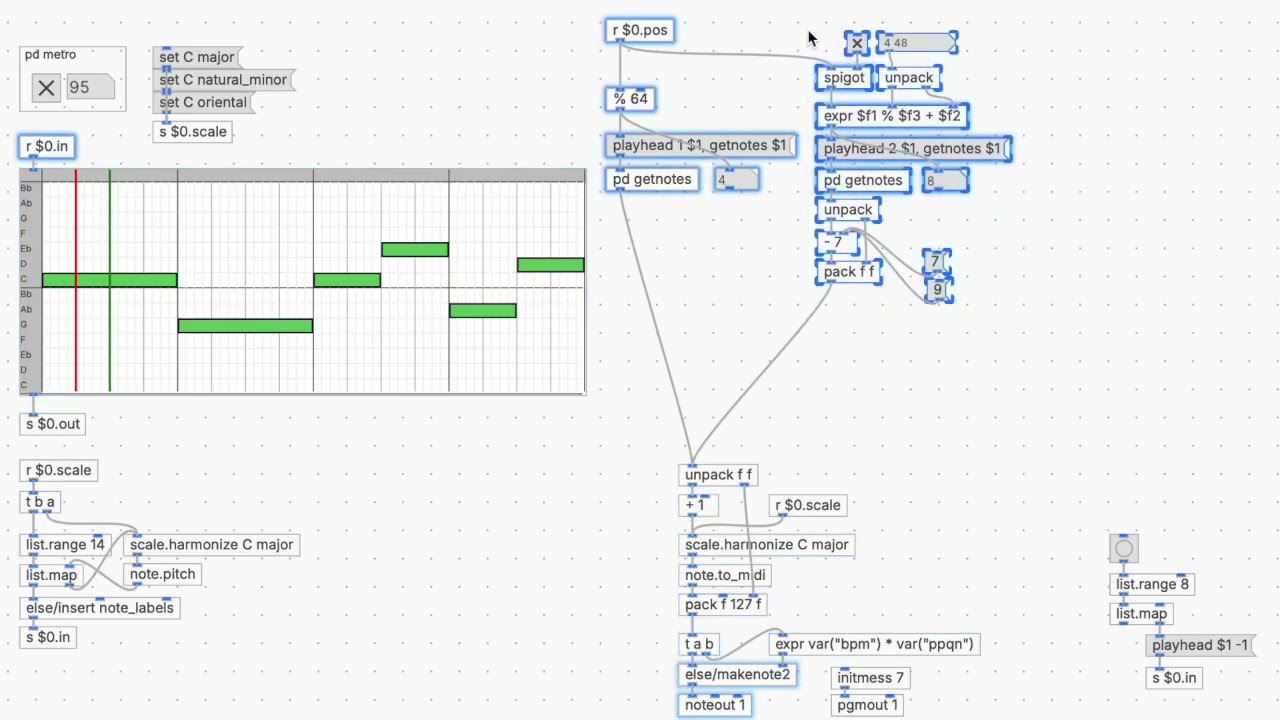Select the left 'r $0.scale' object

click(x=58, y=471)
